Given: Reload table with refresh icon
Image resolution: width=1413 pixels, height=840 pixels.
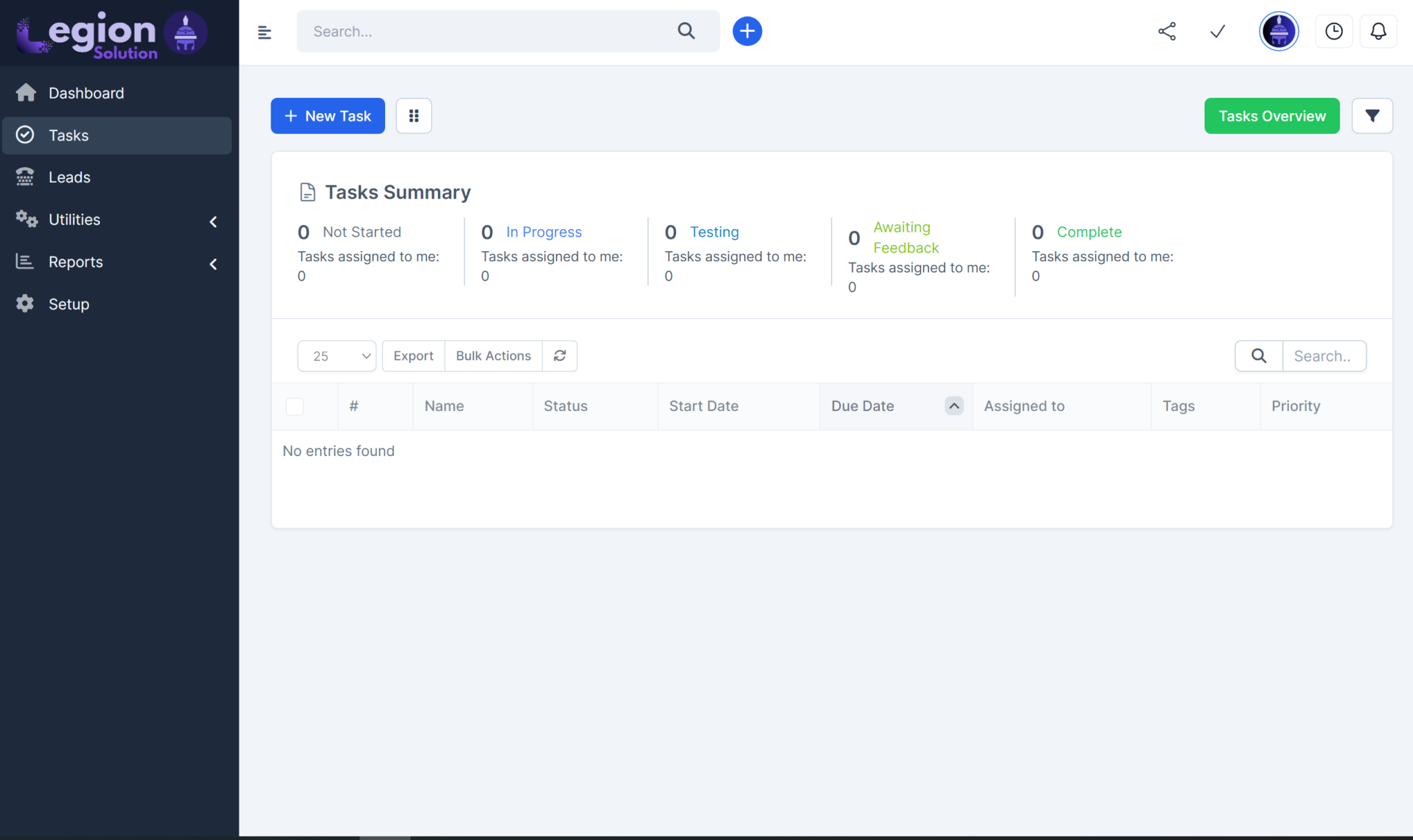Looking at the screenshot, I should click(560, 356).
